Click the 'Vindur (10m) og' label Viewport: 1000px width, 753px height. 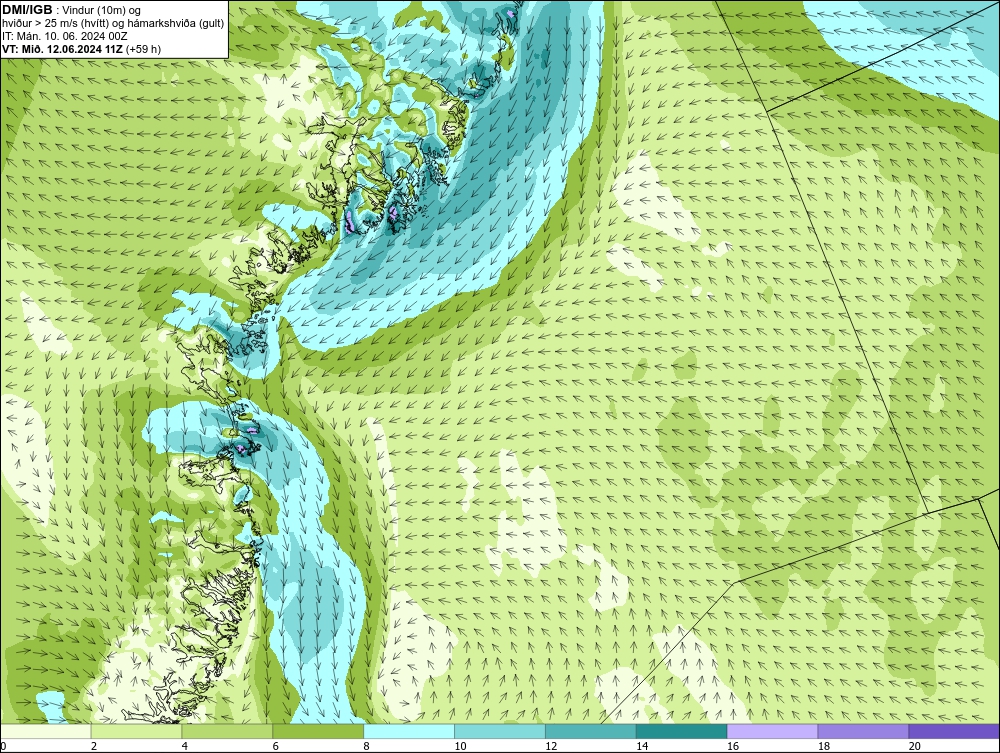[102, 10]
